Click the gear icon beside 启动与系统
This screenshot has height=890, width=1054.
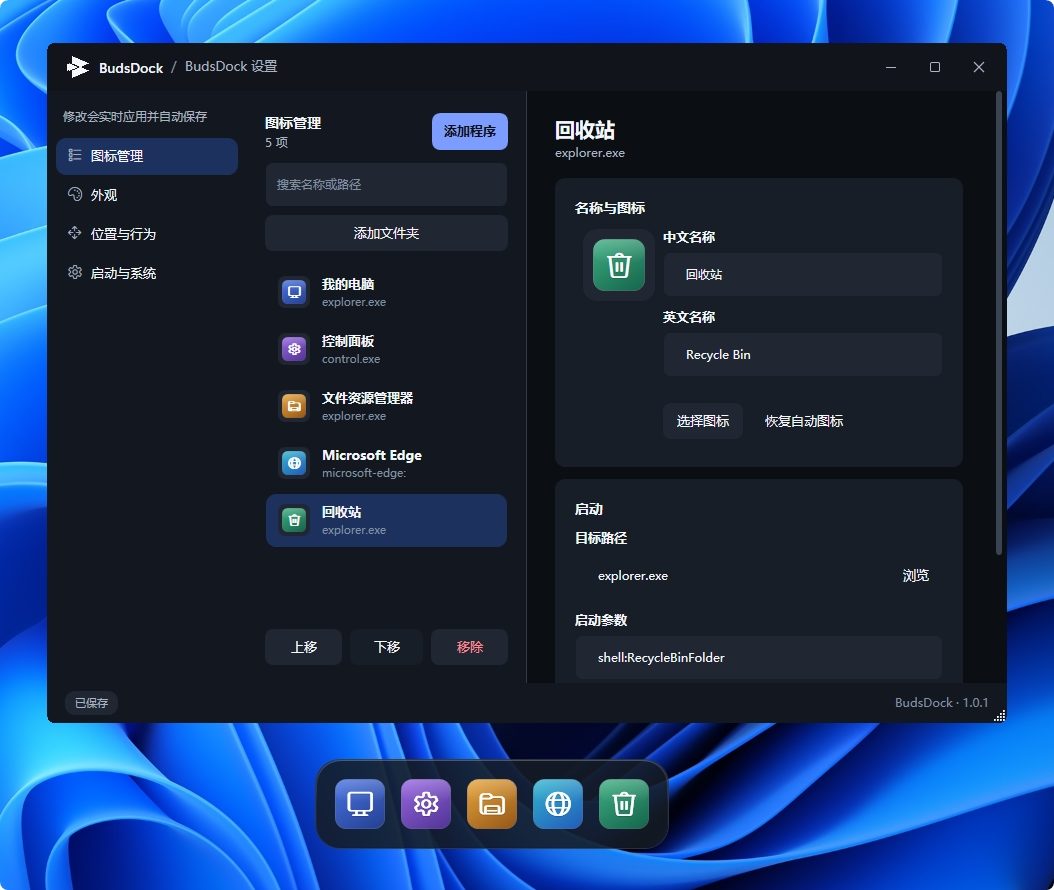click(x=75, y=272)
